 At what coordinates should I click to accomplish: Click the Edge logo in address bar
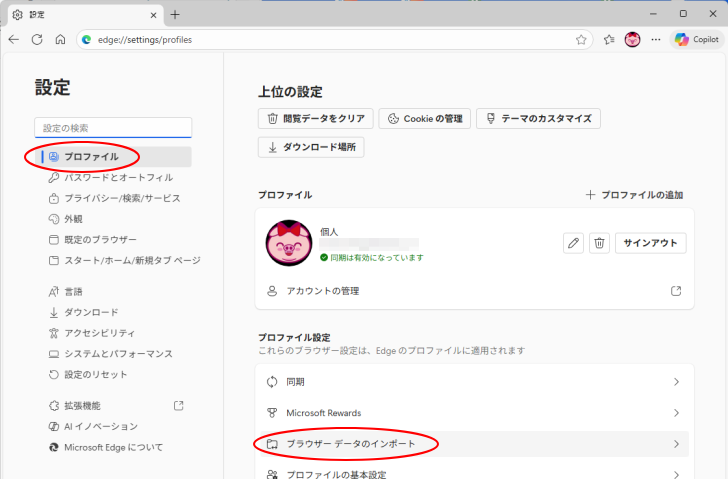(x=86, y=40)
